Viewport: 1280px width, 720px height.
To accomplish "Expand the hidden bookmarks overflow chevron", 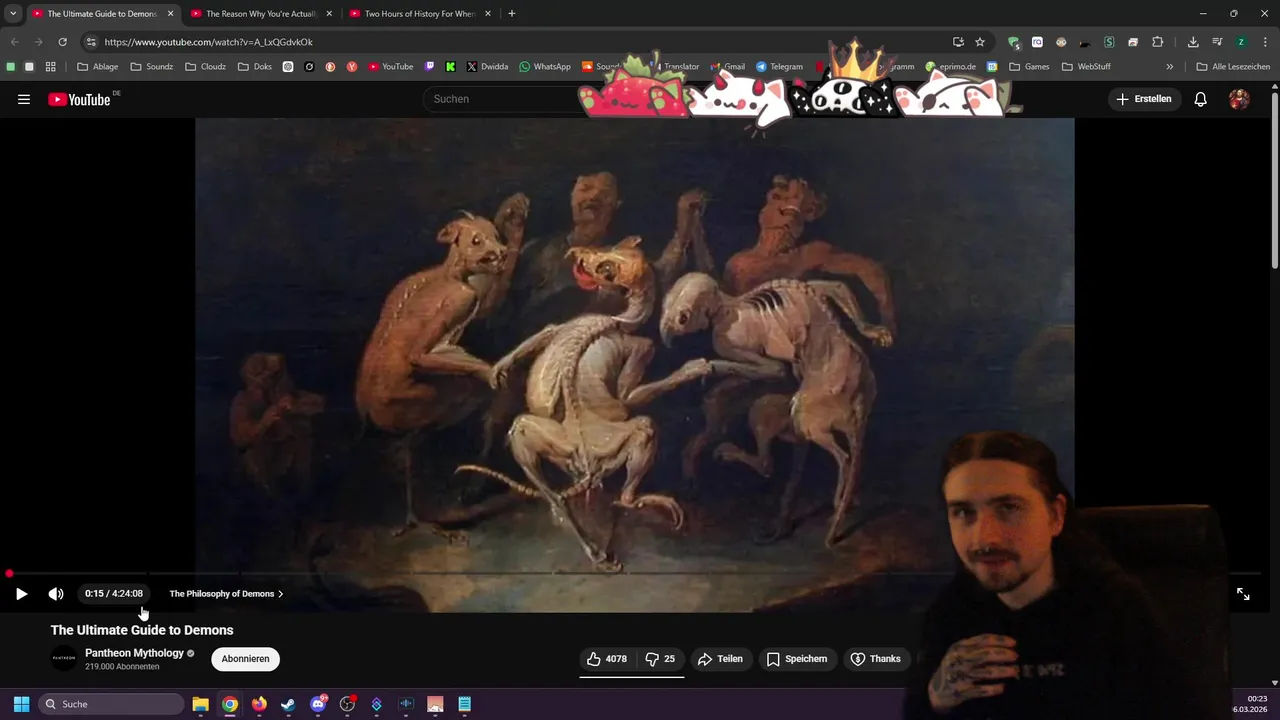I will pos(1170,67).
